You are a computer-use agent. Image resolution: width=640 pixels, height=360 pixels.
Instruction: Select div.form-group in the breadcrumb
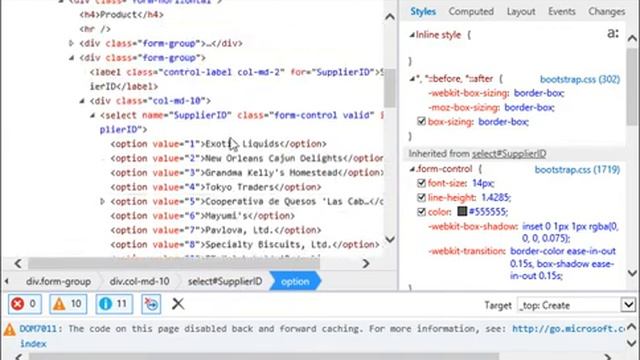[58, 282]
